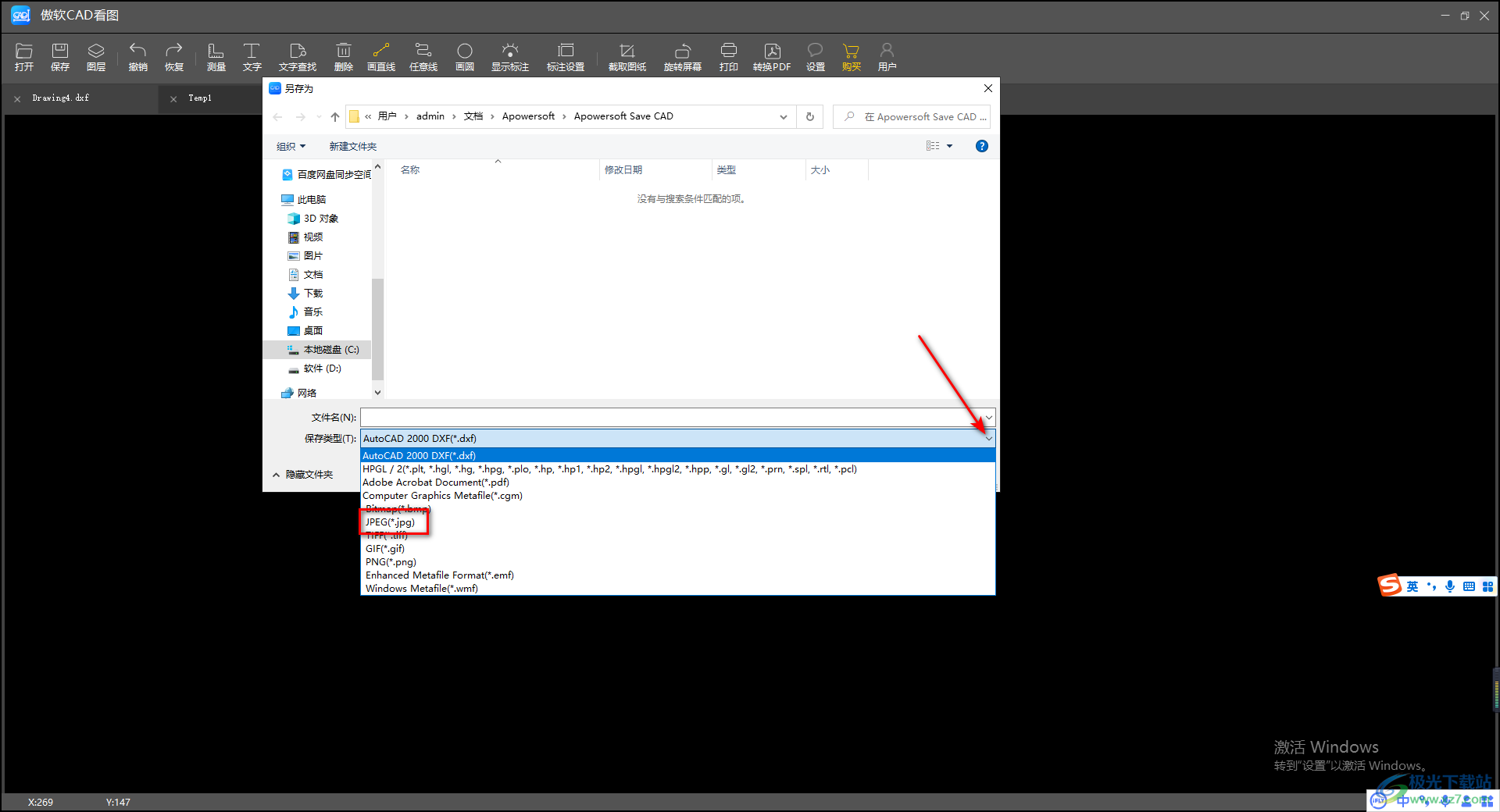Open the Layers tool in toolbar
1500x812 pixels.
tap(96, 57)
